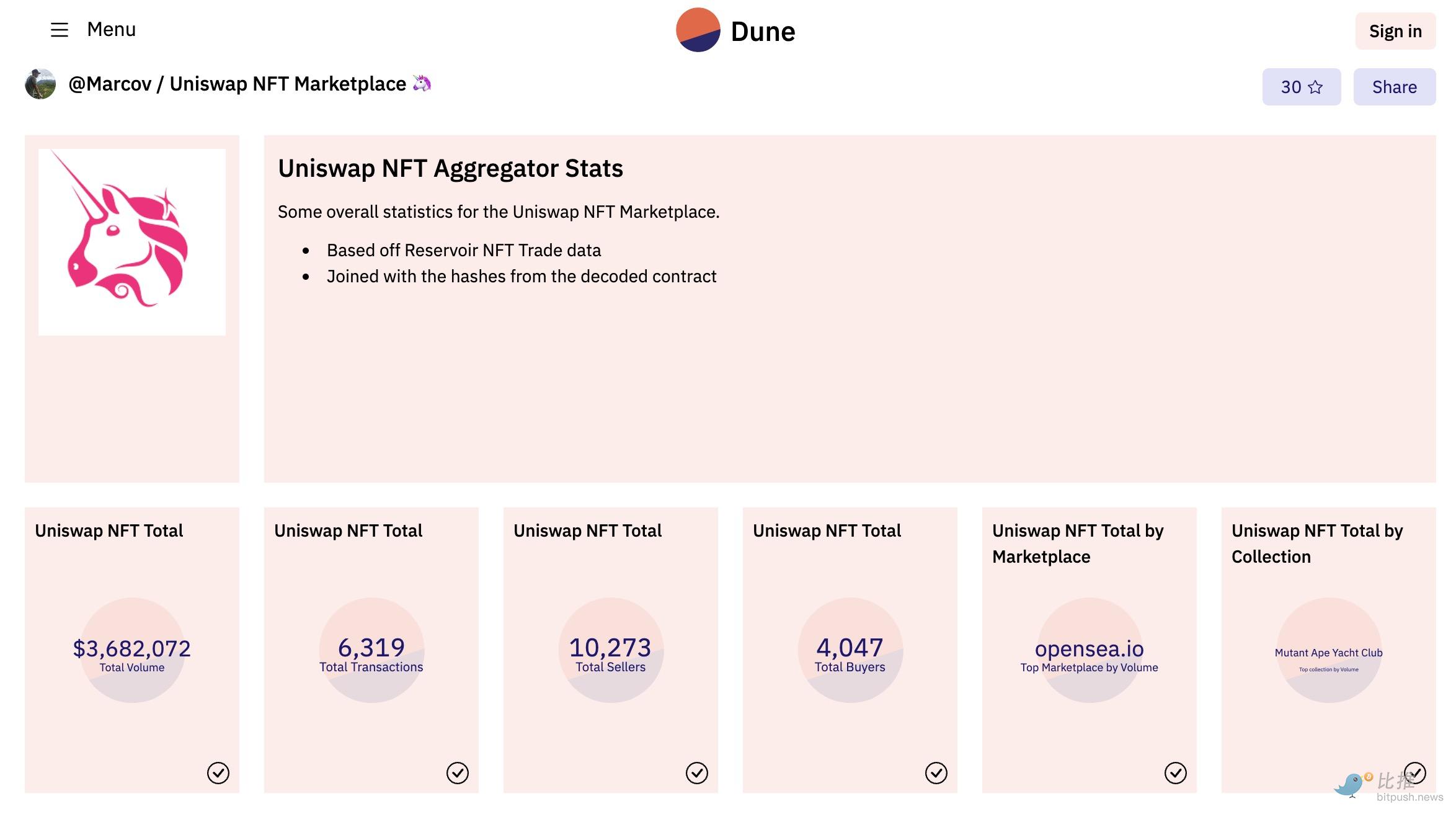The width and height of the screenshot is (1456, 814).
Task: Click the opensea.io top marketplace value
Action: [1089, 648]
